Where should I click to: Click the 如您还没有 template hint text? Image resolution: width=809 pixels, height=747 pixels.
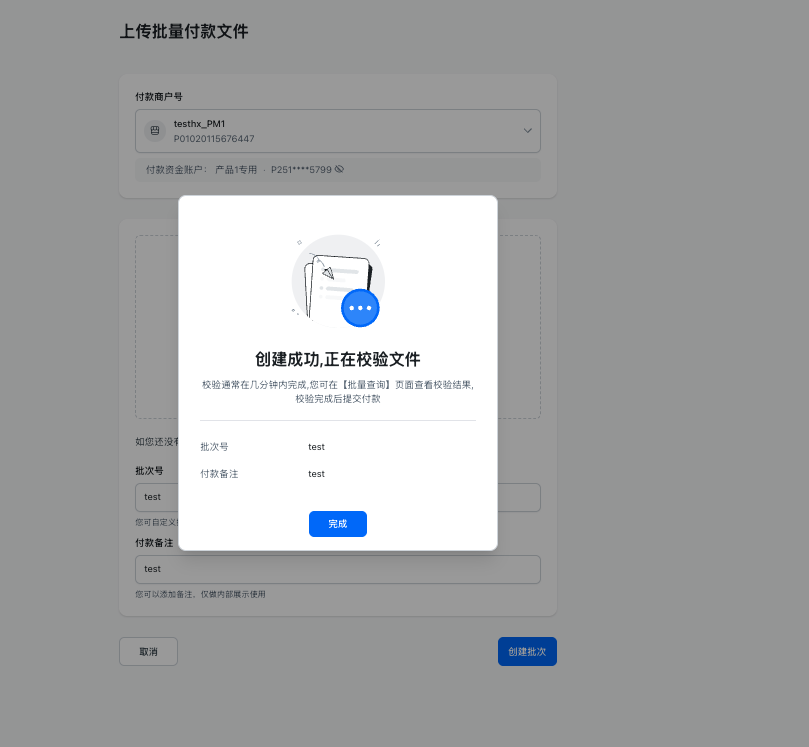(157, 442)
